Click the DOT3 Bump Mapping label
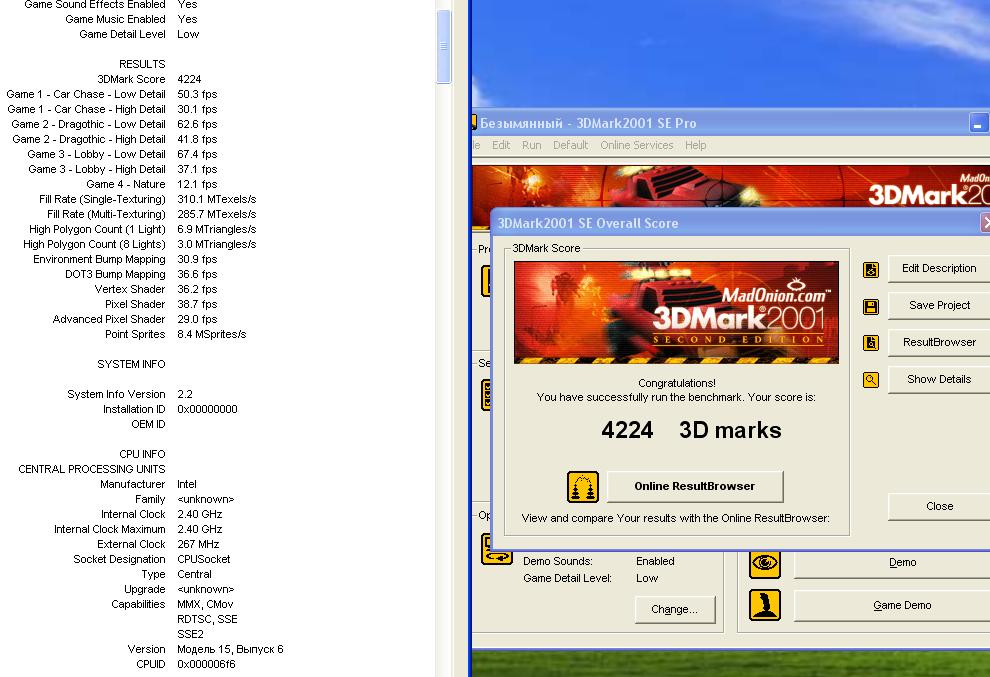This screenshot has height=677, width=990. pyautogui.click(x=115, y=275)
